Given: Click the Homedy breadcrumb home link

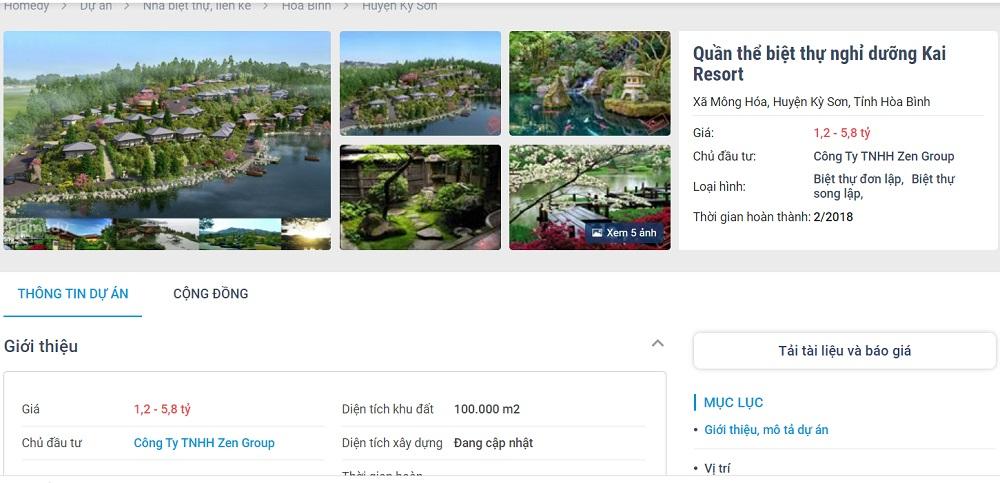Looking at the screenshot, I should [26, 6].
